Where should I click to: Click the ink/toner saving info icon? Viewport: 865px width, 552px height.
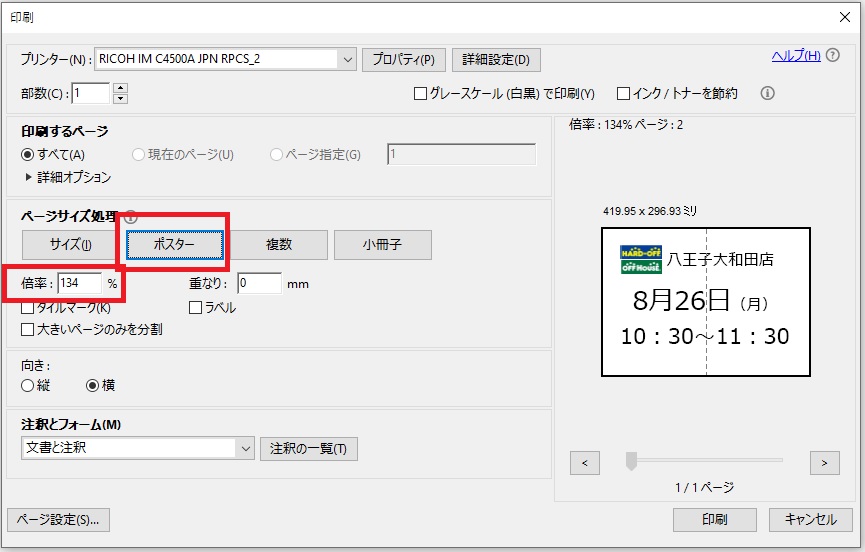pyautogui.click(x=768, y=93)
